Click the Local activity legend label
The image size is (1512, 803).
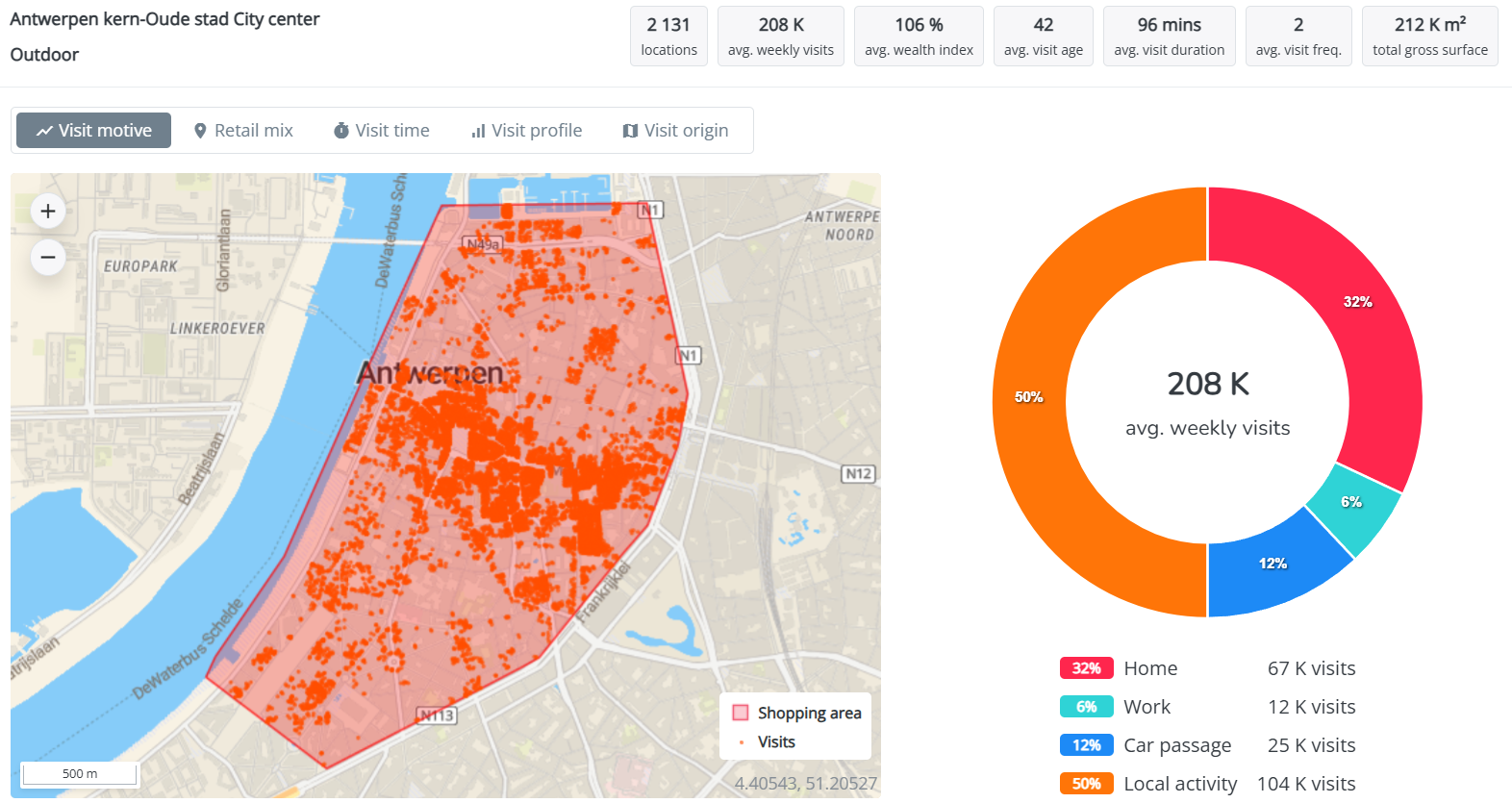coord(1180,784)
